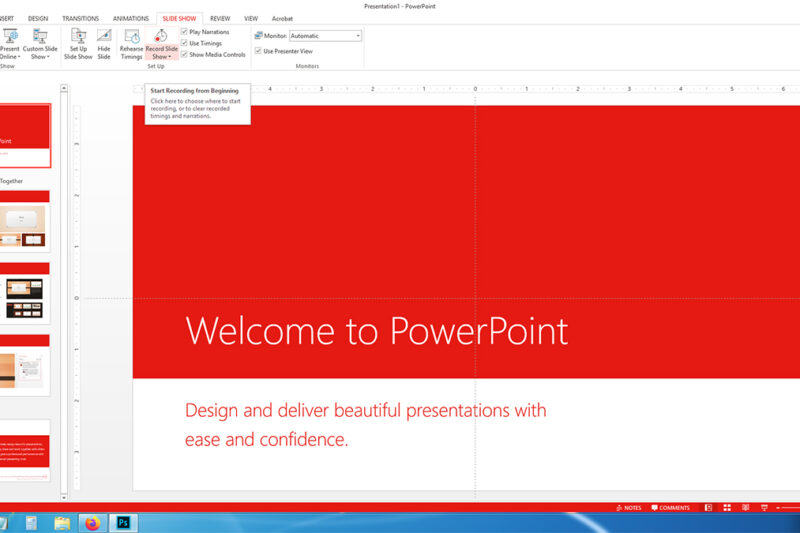Image resolution: width=800 pixels, height=533 pixels.
Task: Click the Welcome to PowerPoint title text
Action: click(x=377, y=331)
